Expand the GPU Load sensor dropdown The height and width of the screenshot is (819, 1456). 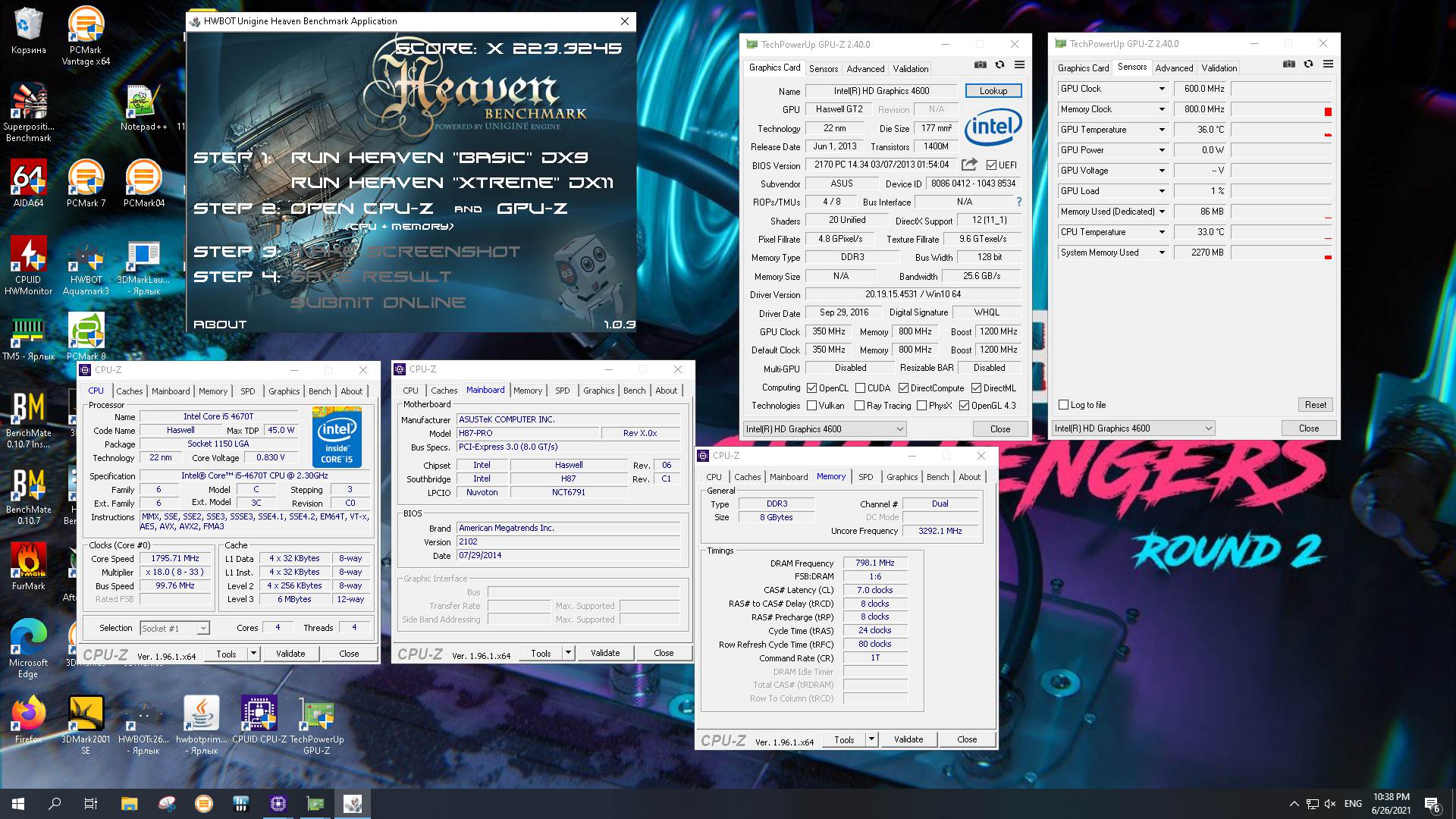coord(1161,191)
